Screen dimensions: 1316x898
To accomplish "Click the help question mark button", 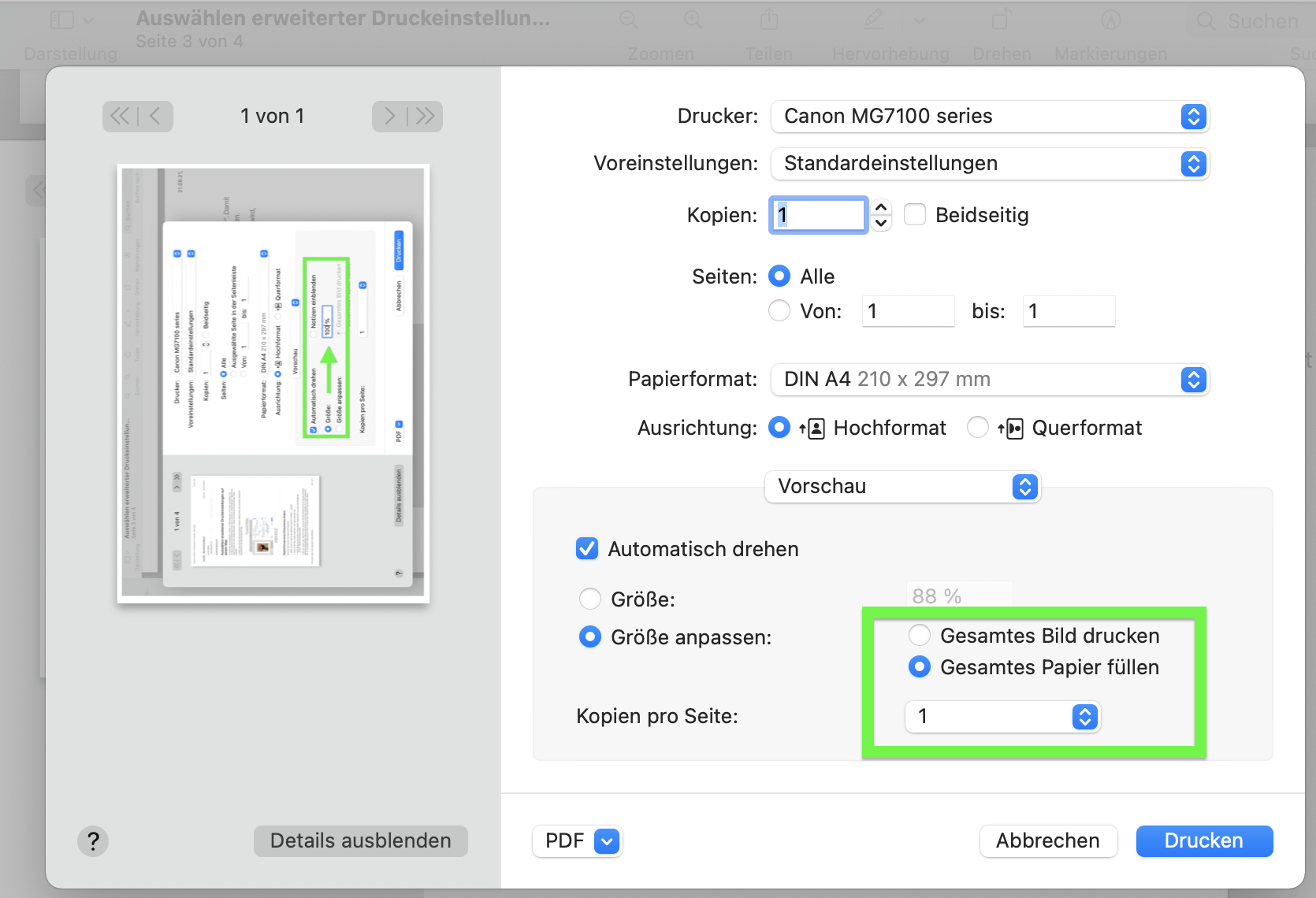I will click(x=93, y=840).
